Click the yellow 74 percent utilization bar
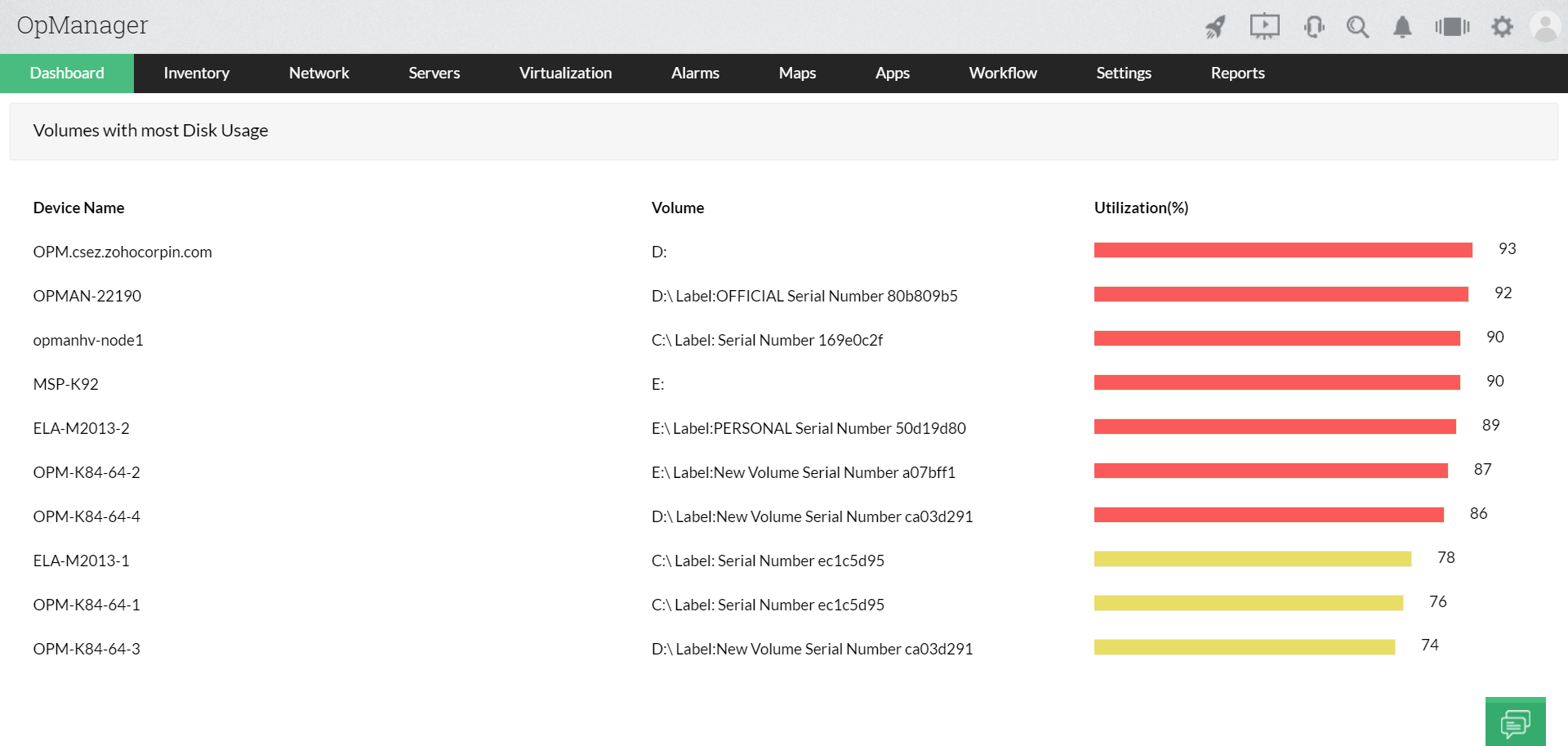 point(1245,647)
